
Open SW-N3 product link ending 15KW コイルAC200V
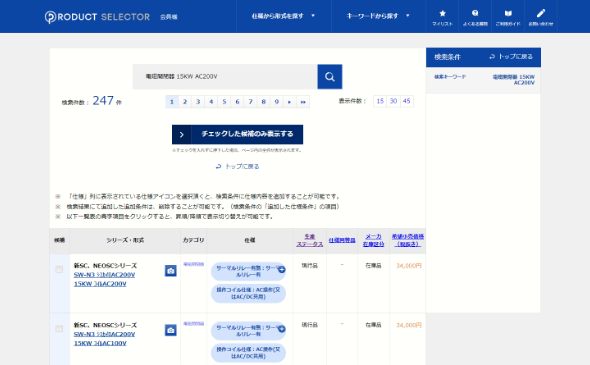[104, 279]
